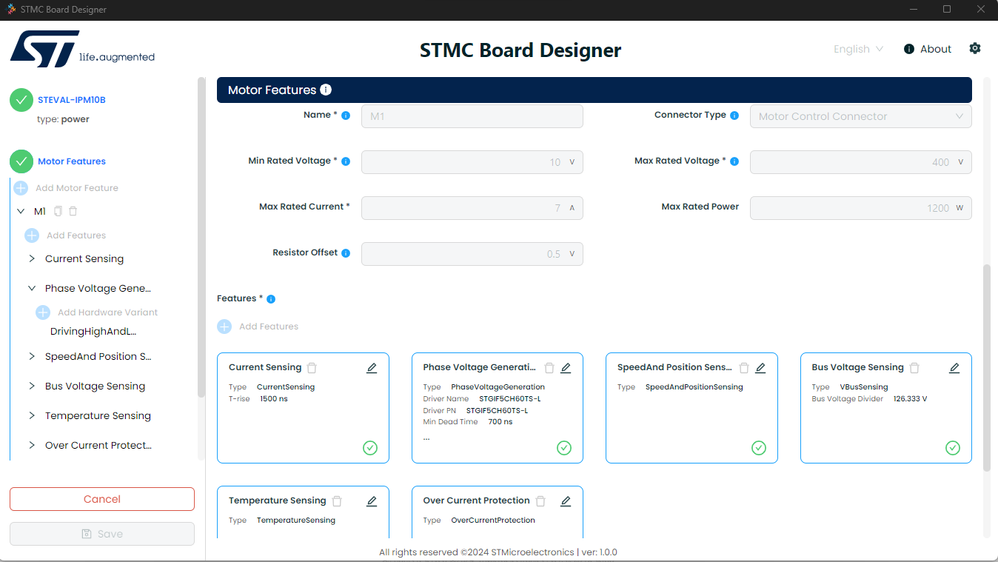Image resolution: width=998 pixels, height=562 pixels.
Task: Click the main panel vertical scrollbar
Action: tap(987, 368)
